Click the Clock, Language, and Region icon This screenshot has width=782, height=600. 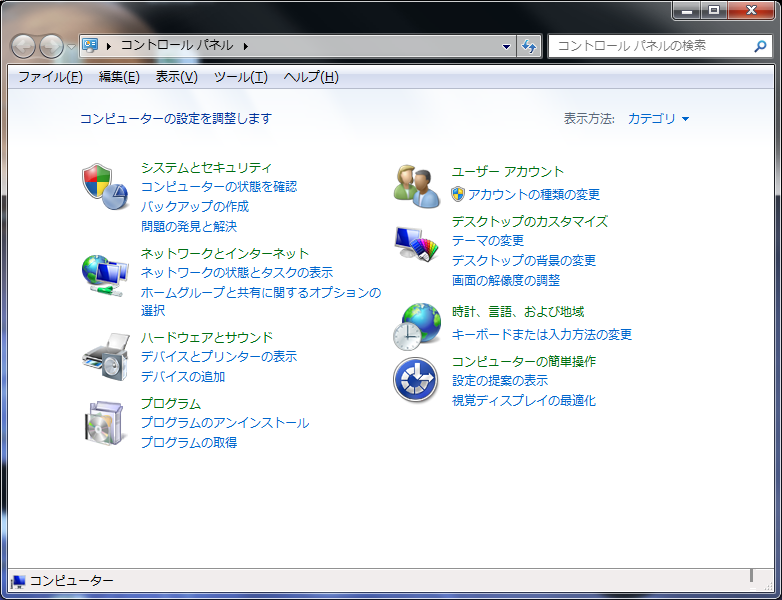pyautogui.click(x=416, y=326)
